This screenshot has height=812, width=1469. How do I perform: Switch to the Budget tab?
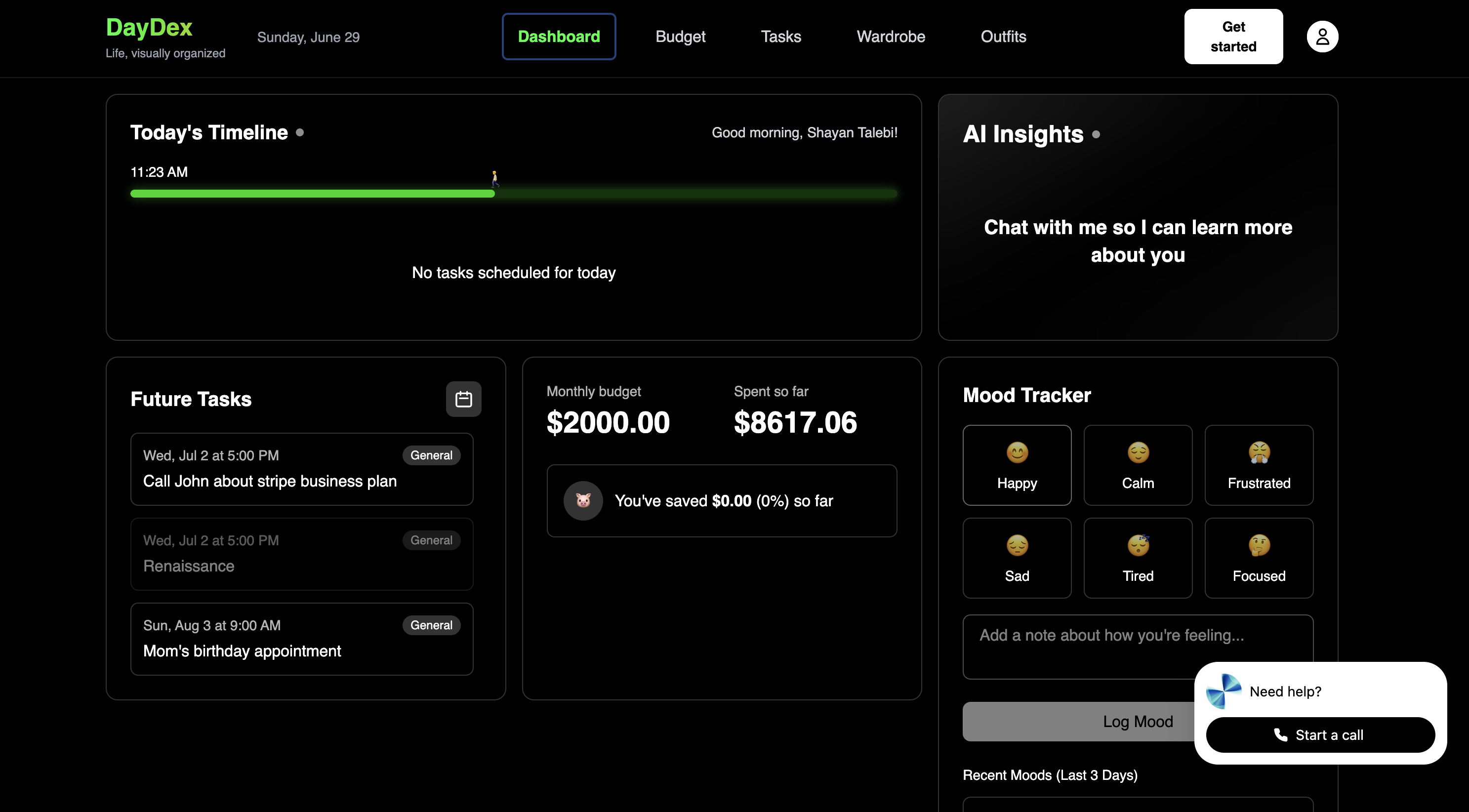pos(680,37)
